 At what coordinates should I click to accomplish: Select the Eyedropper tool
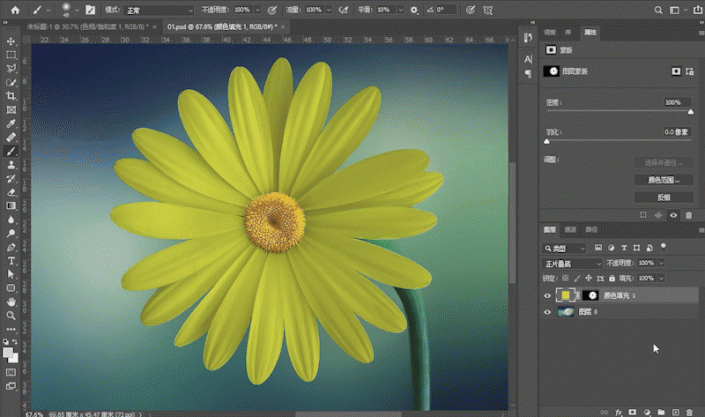tap(10, 123)
